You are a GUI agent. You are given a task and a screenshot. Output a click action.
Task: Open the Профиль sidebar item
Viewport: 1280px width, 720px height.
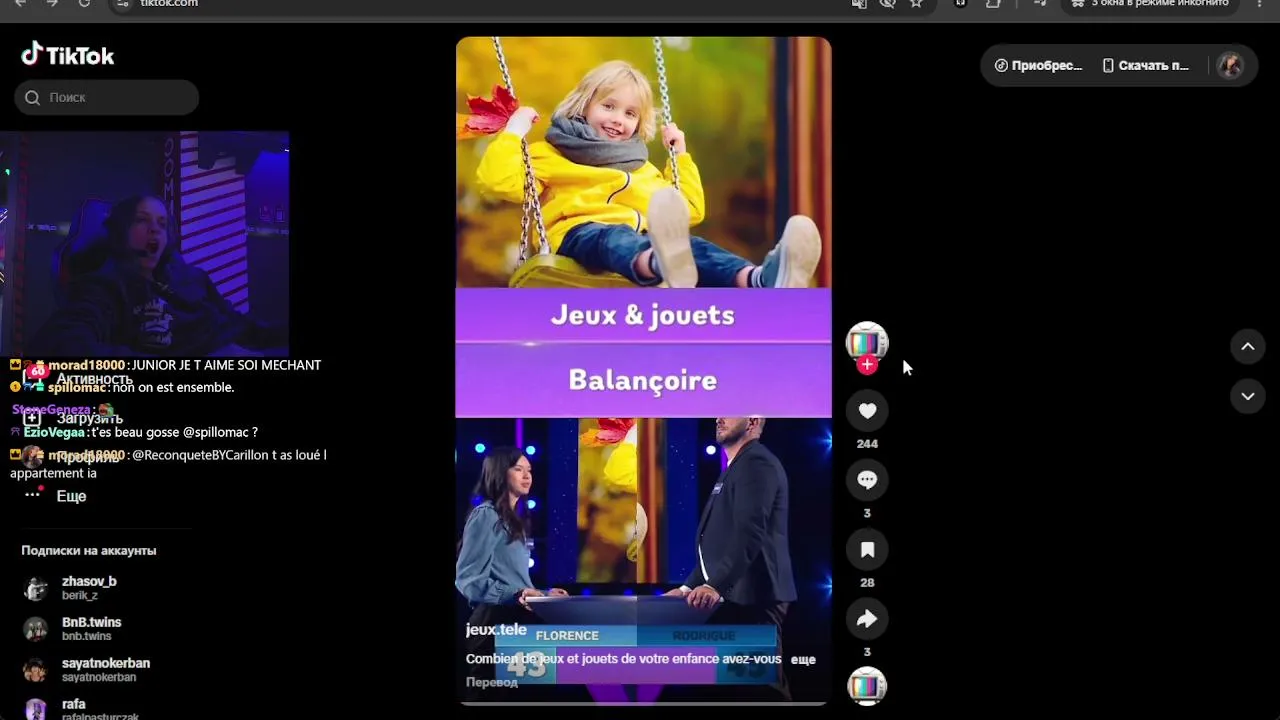pyautogui.click(x=88, y=457)
